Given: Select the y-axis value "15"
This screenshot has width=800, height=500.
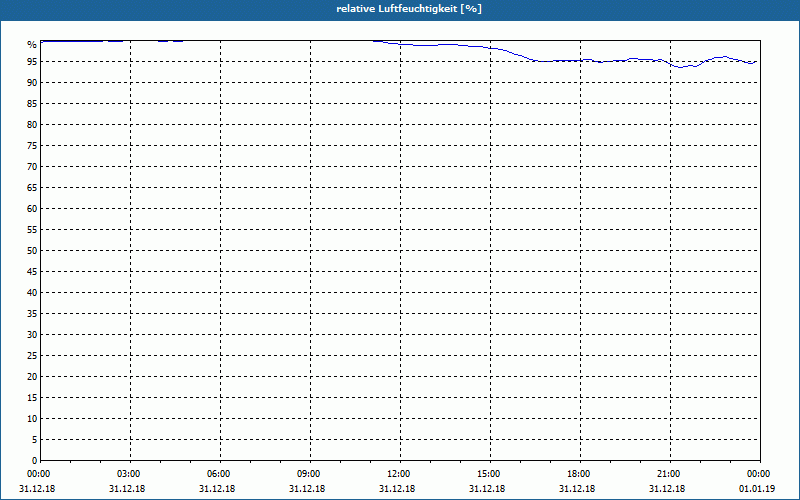Looking at the screenshot, I should [x=32, y=398].
